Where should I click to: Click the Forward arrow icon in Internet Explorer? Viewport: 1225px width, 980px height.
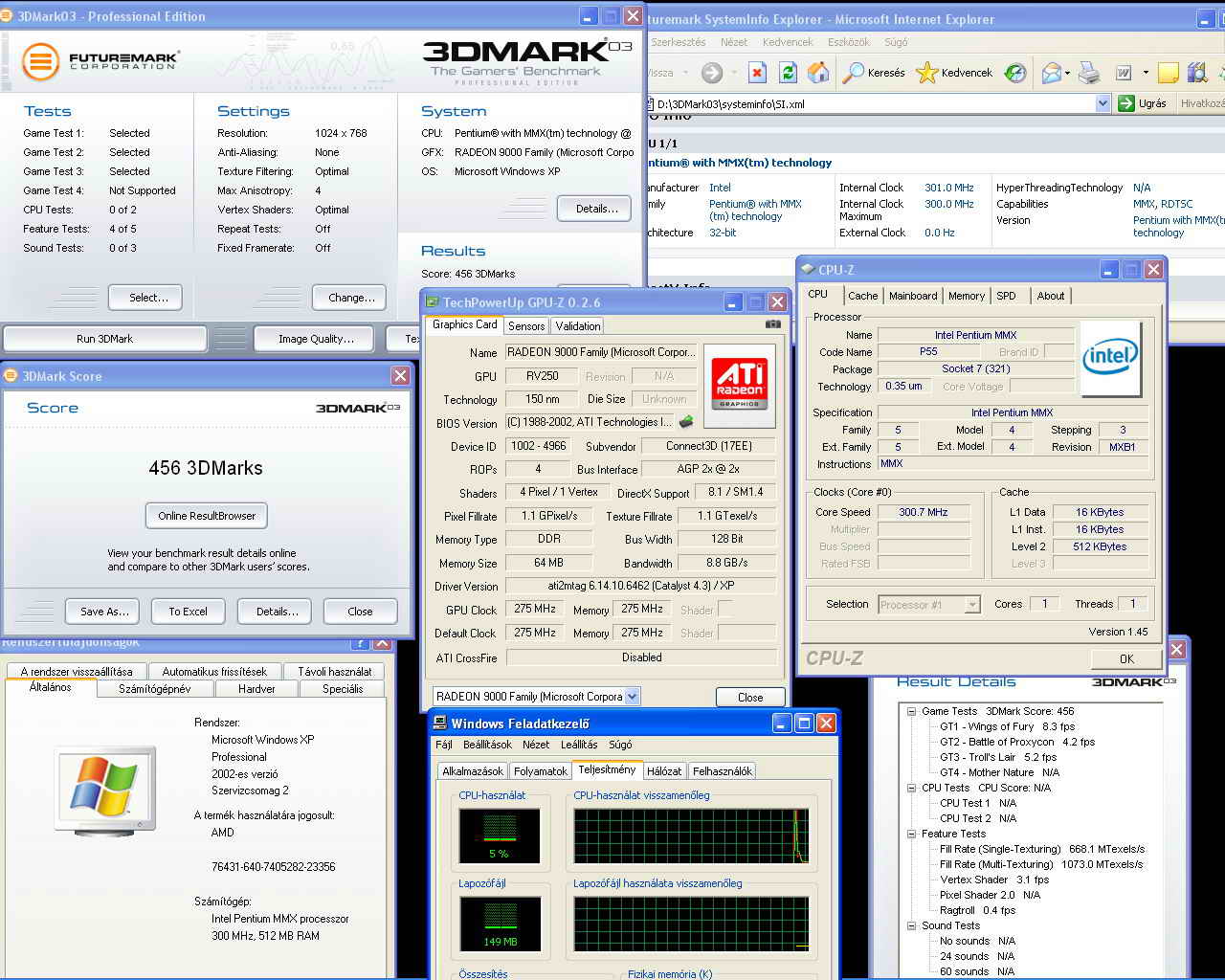point(712,73)
